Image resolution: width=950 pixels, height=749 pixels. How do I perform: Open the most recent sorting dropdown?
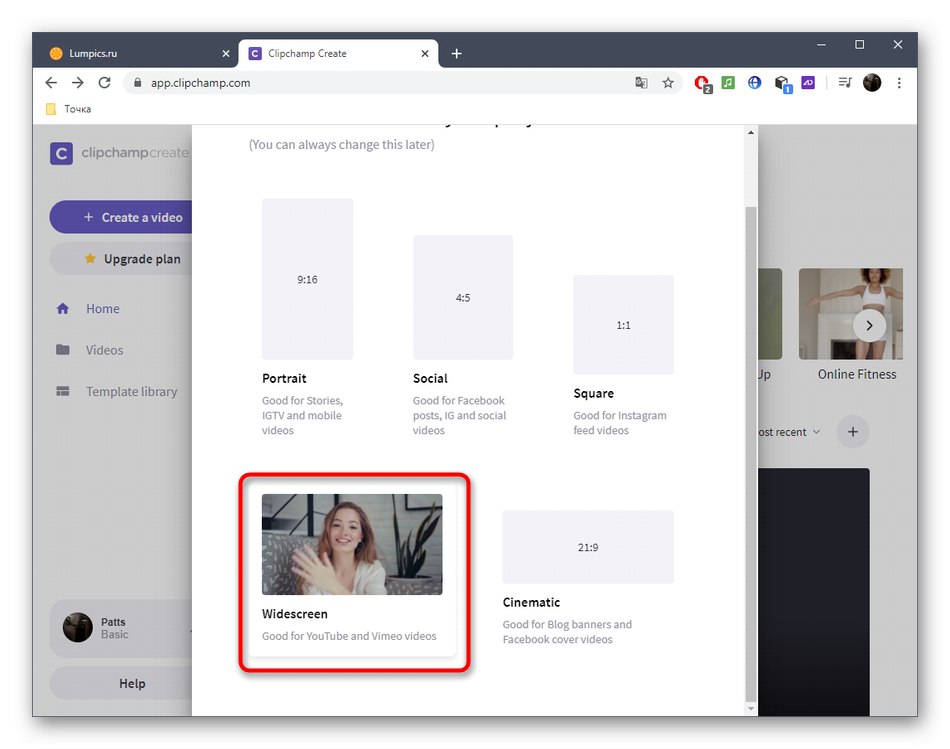point(790,432)
